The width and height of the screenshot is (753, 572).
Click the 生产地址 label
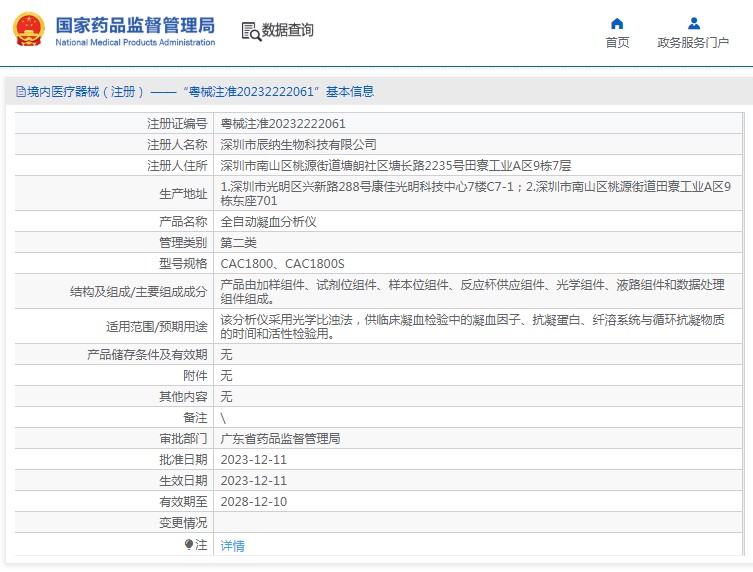click(183, 194)
